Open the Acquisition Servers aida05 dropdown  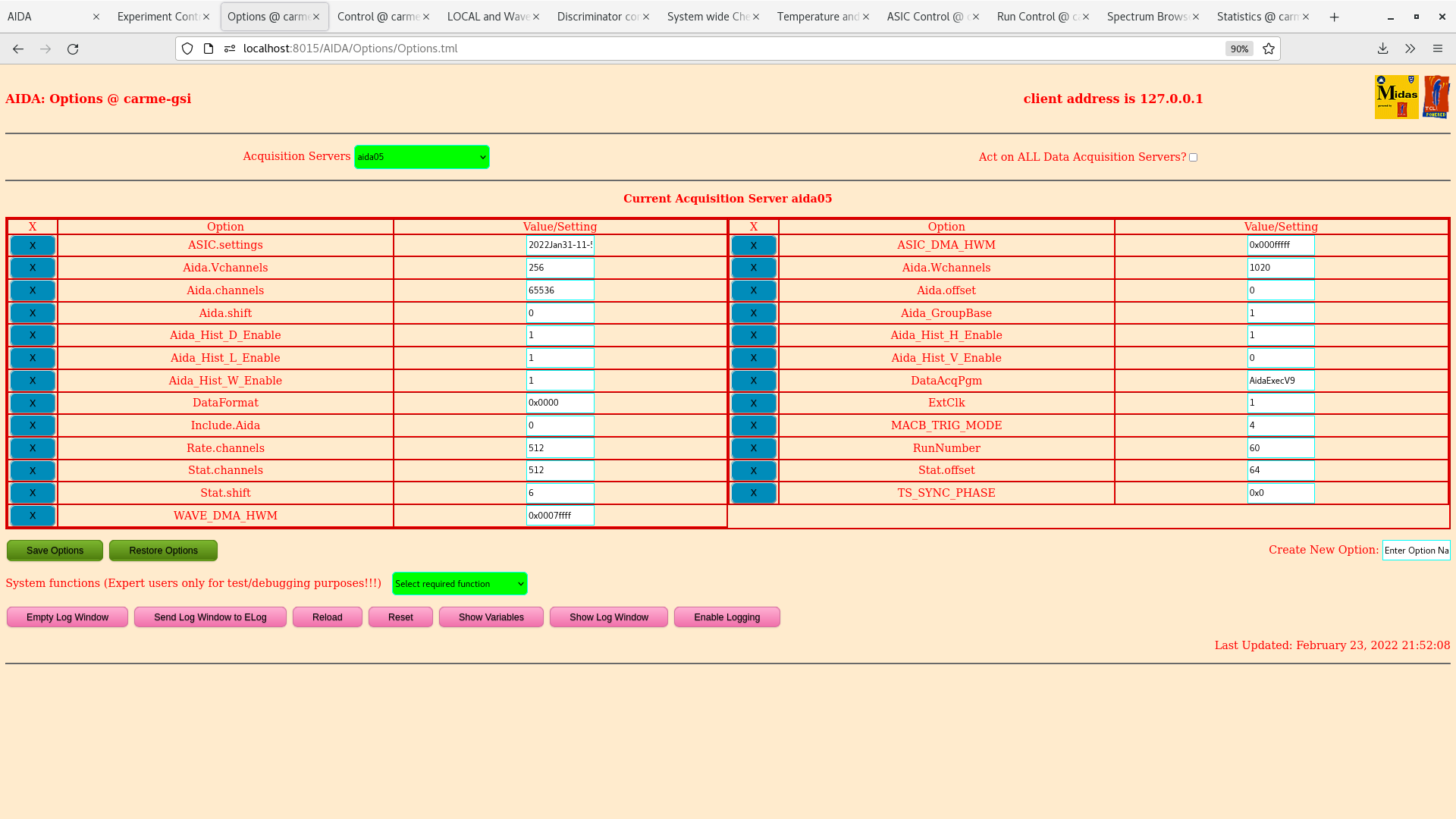(422, 157)
